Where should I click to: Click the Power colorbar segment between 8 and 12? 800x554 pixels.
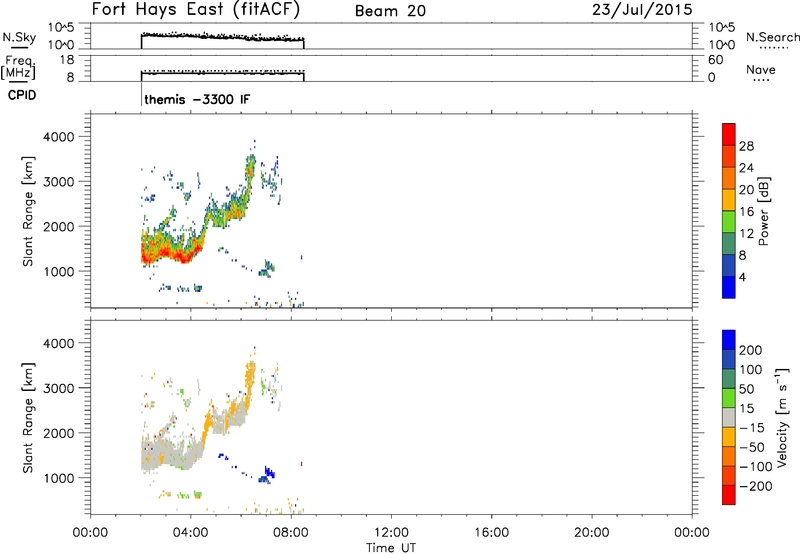coord(729,243)
